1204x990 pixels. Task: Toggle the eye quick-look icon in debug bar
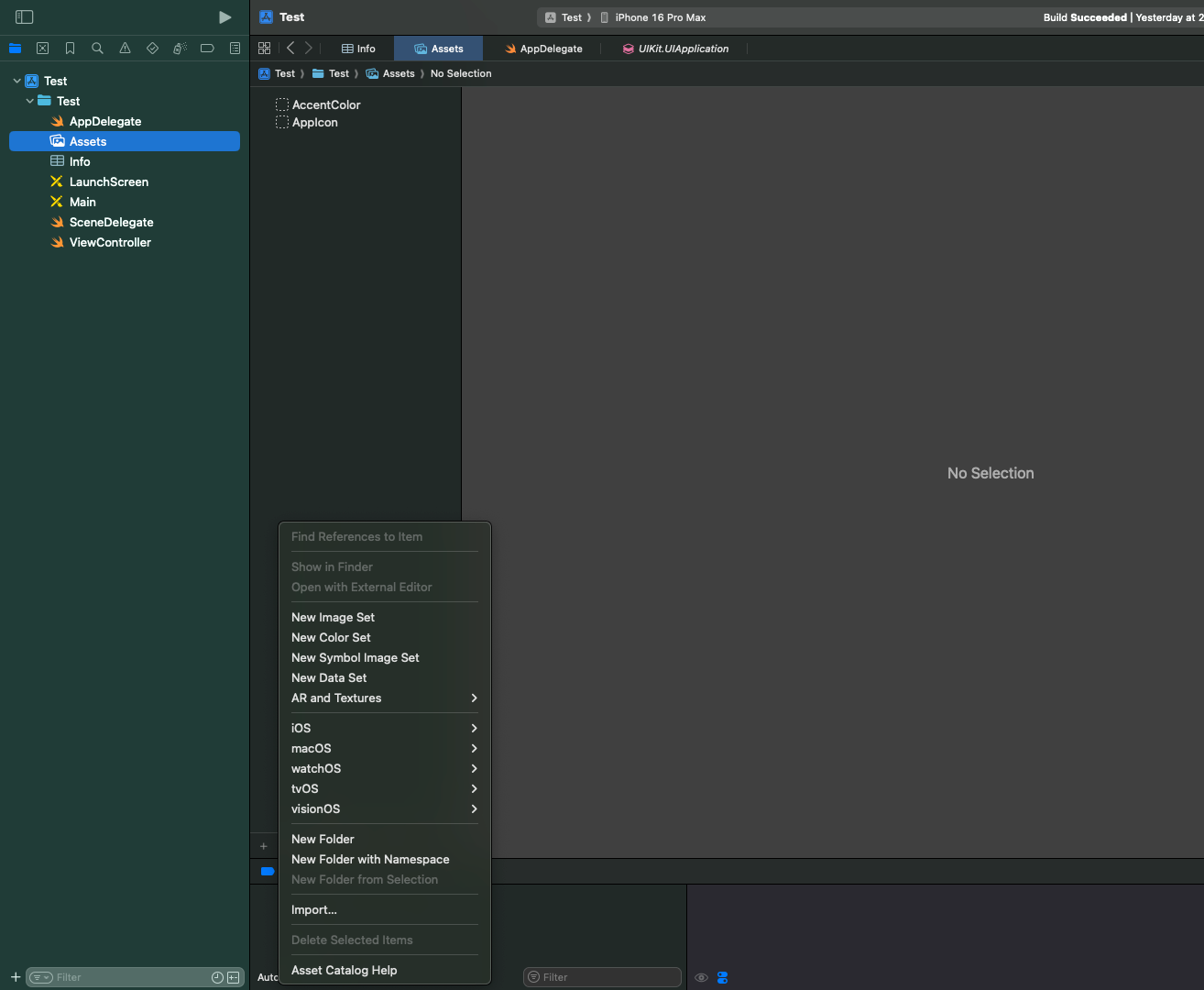pyautogui.click(x=701, y=977)
